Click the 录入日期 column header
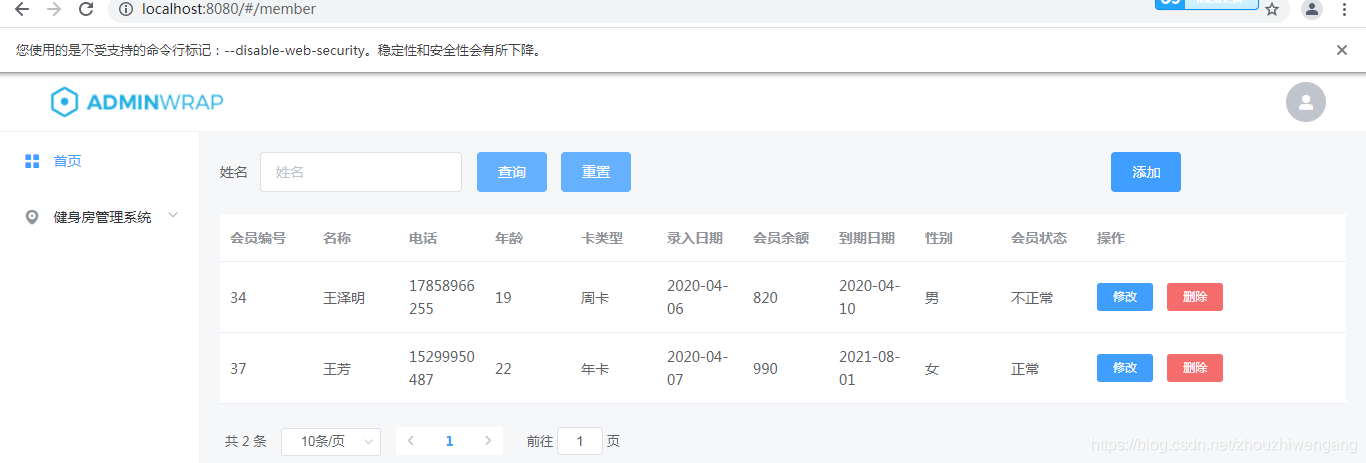The width and height of the screenshot is (1366, 463). click(695, 238)
